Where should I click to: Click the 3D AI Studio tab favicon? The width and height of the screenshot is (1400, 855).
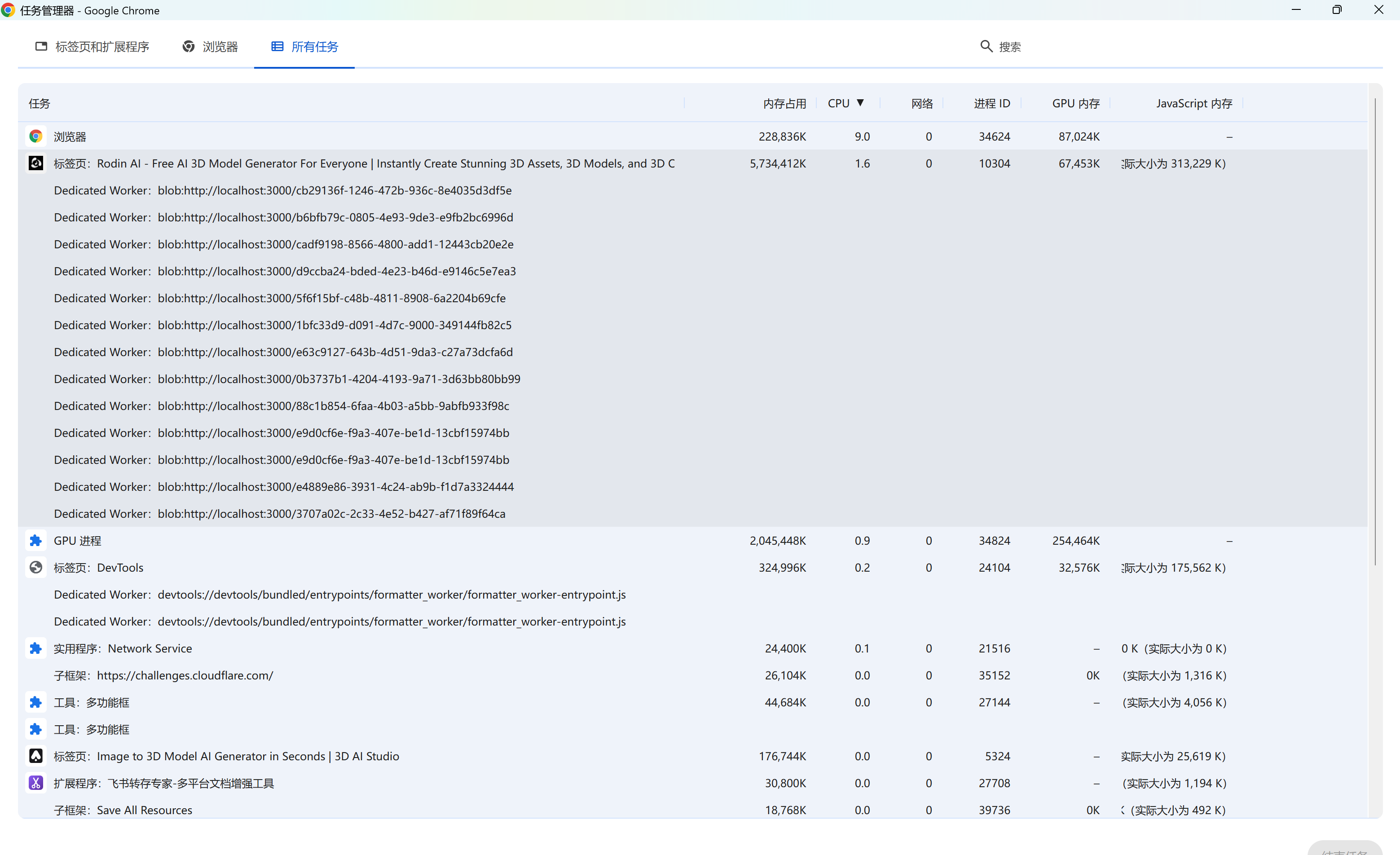coord(36,756)
